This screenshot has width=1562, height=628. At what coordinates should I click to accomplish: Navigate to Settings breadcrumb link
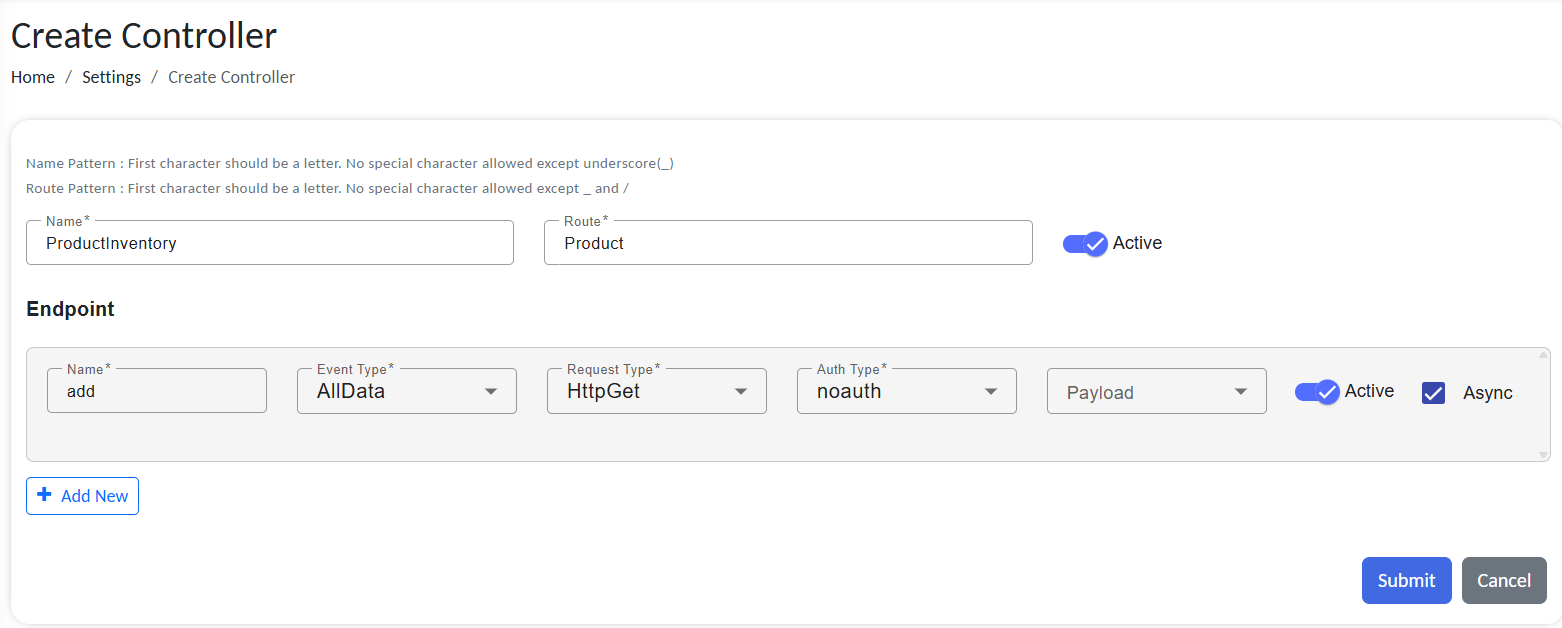[x=111, y=77]
